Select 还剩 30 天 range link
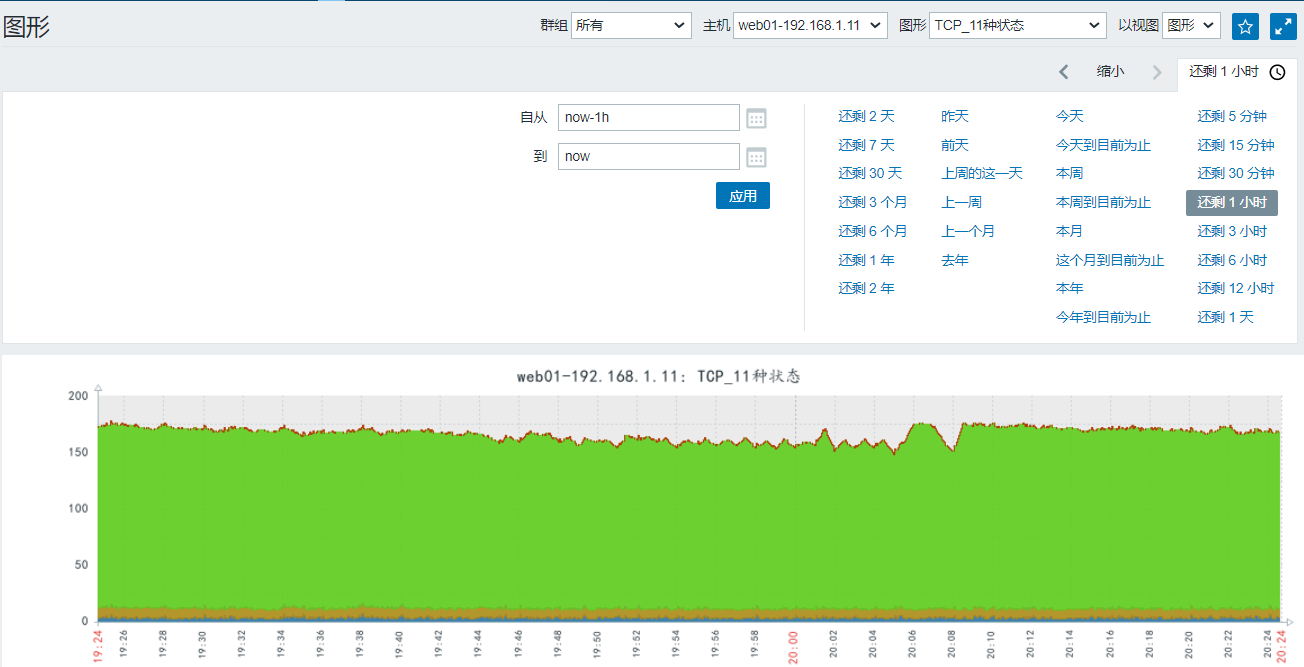 (x=870, y=173)
